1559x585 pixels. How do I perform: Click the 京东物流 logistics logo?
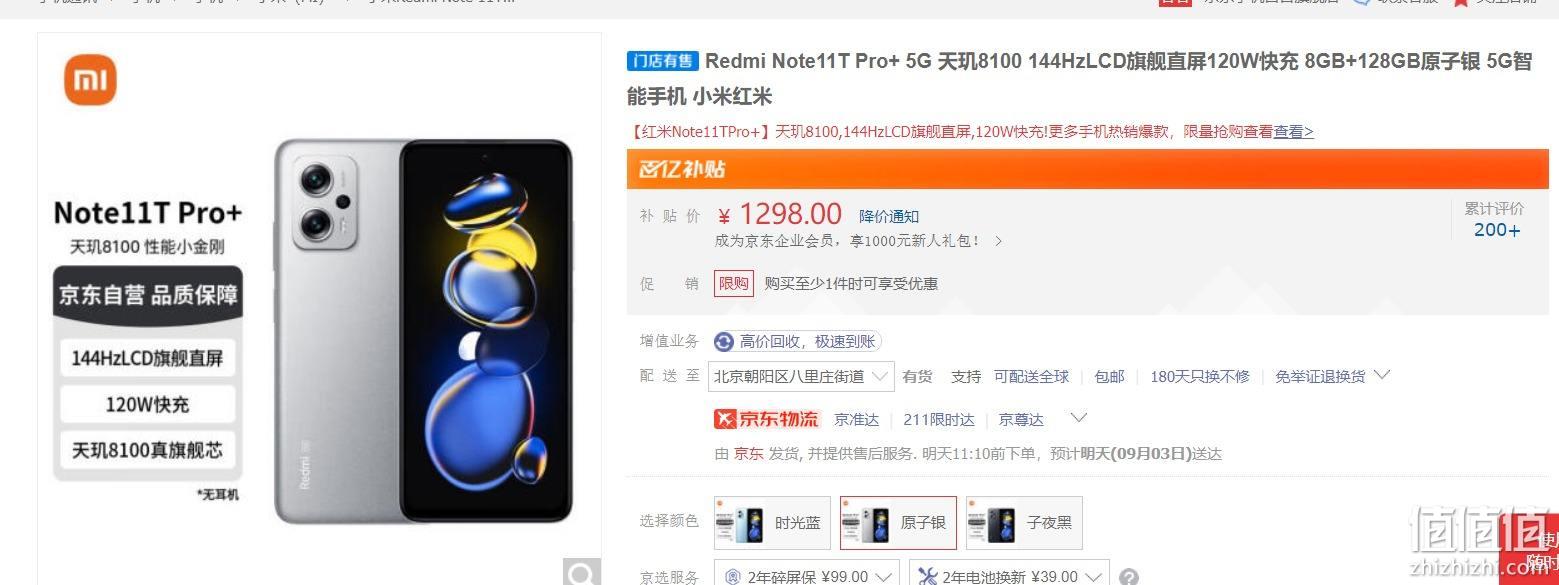[767, 419]
